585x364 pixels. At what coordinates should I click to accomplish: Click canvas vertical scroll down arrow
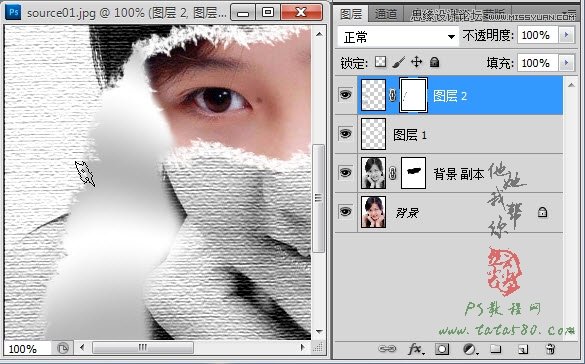coord(319,331)
